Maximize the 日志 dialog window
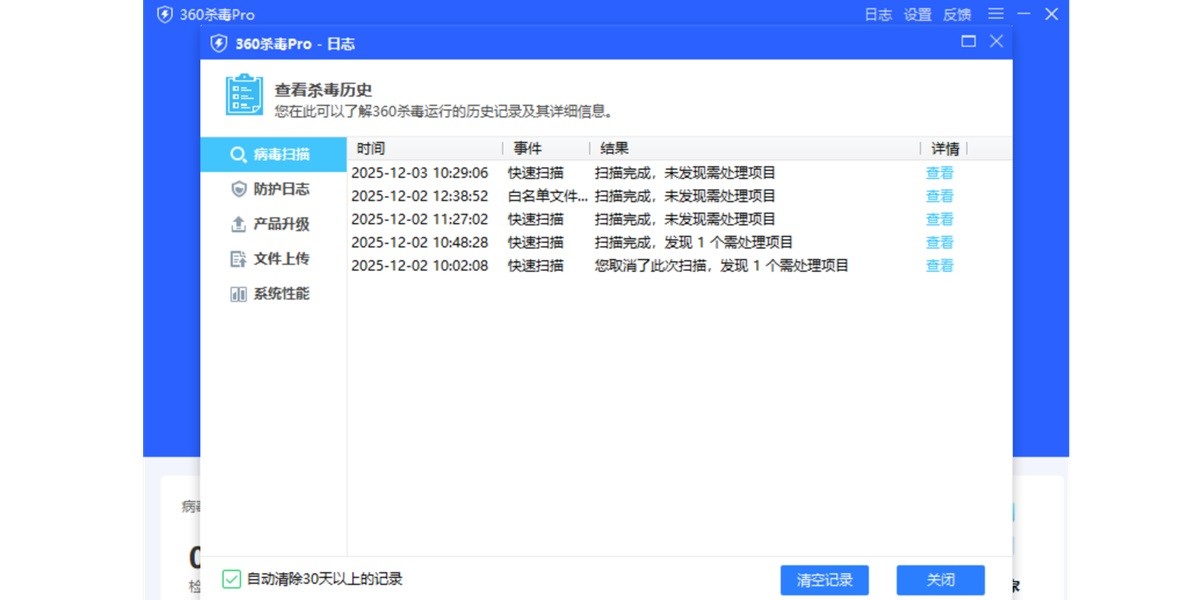The width and height of the screenshot is (1200, 600). pos(968,42)
